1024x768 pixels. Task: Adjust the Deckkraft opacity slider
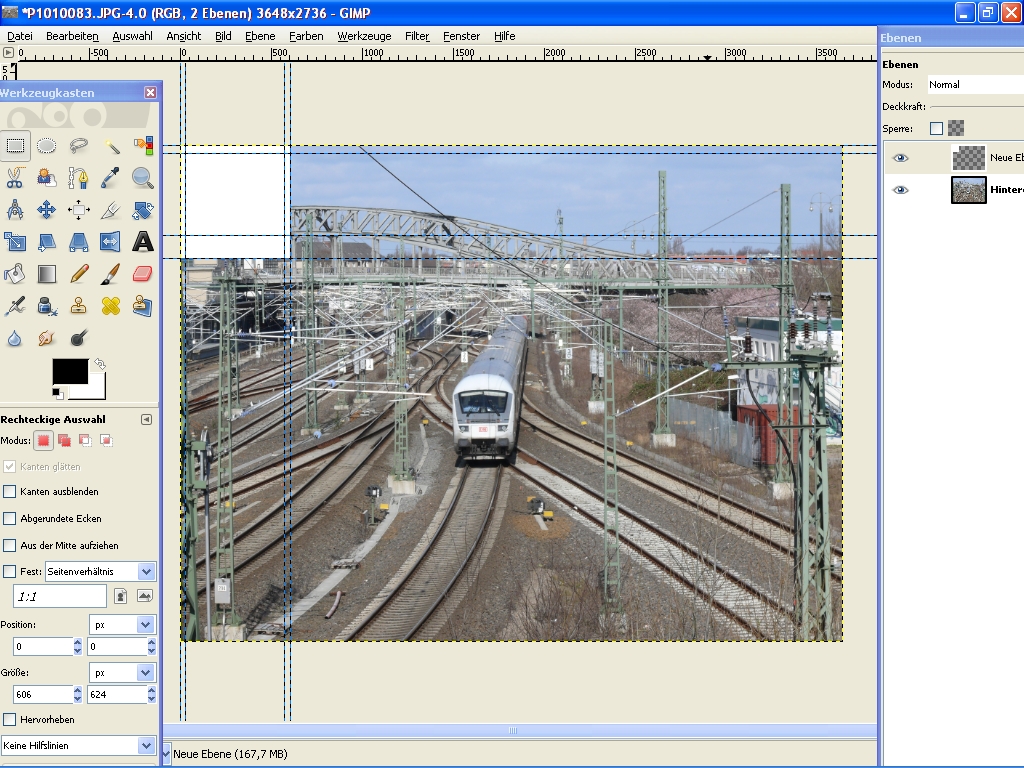point(976,106)
